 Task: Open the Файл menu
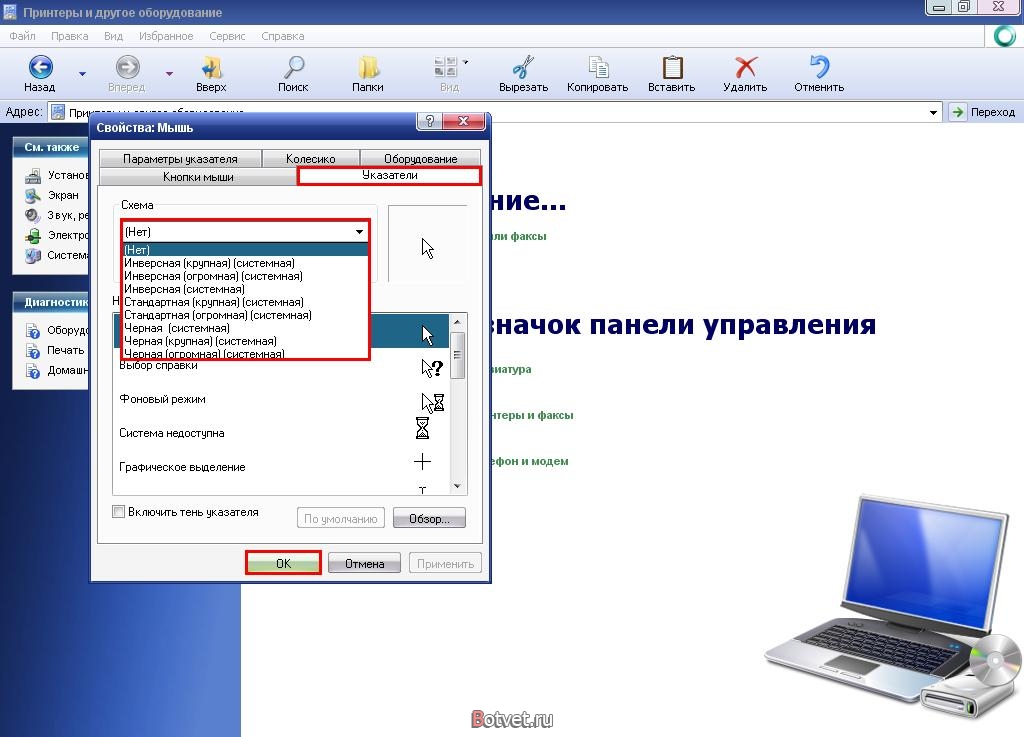[x=22, y=36]
